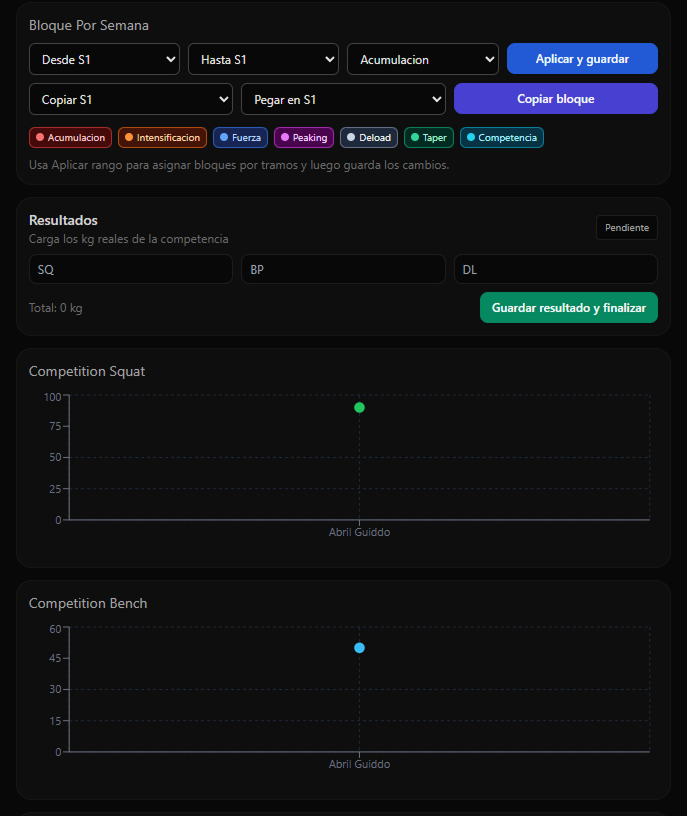Click Guardar resultado y finalizar button

pyautogui.click(x=568, y=308)
